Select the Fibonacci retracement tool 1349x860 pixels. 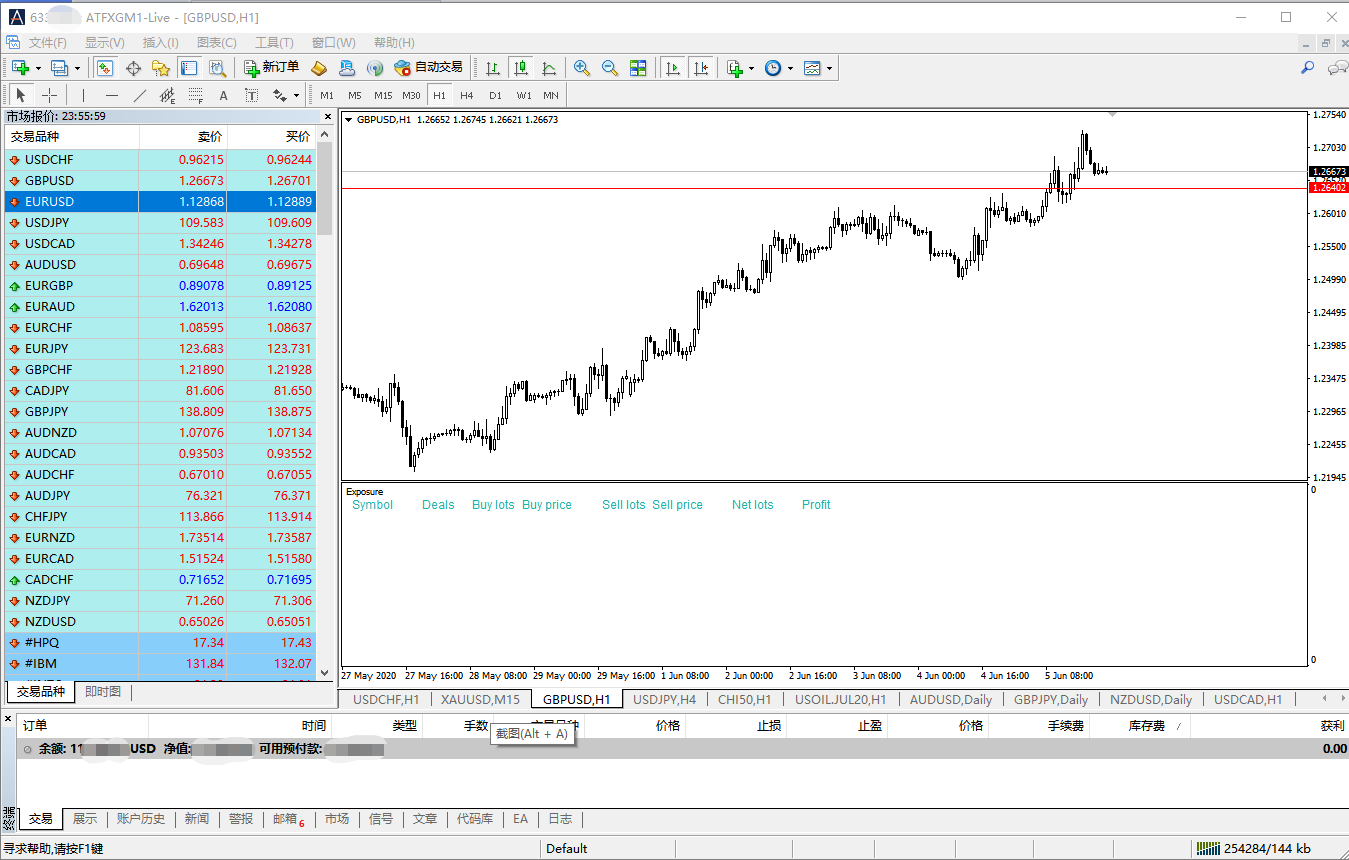195,96
